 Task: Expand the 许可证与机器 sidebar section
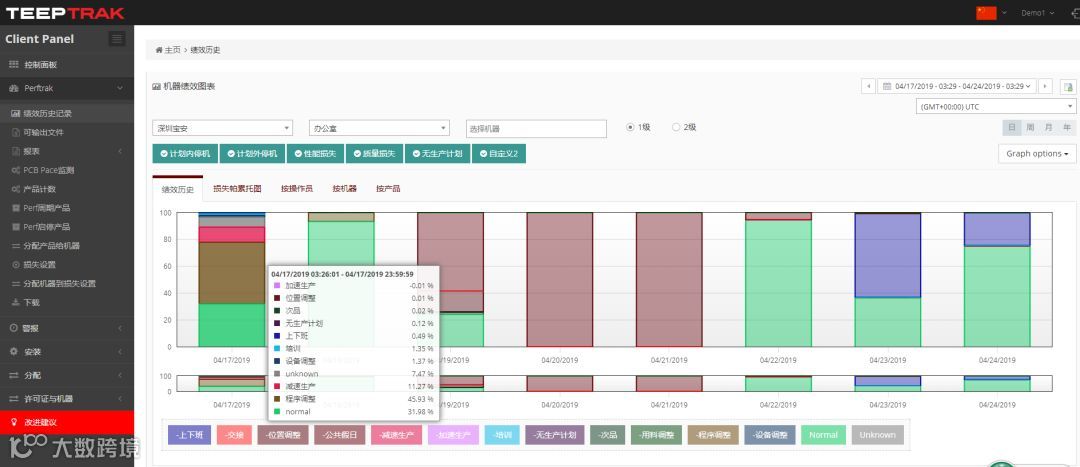coord(67,399)
